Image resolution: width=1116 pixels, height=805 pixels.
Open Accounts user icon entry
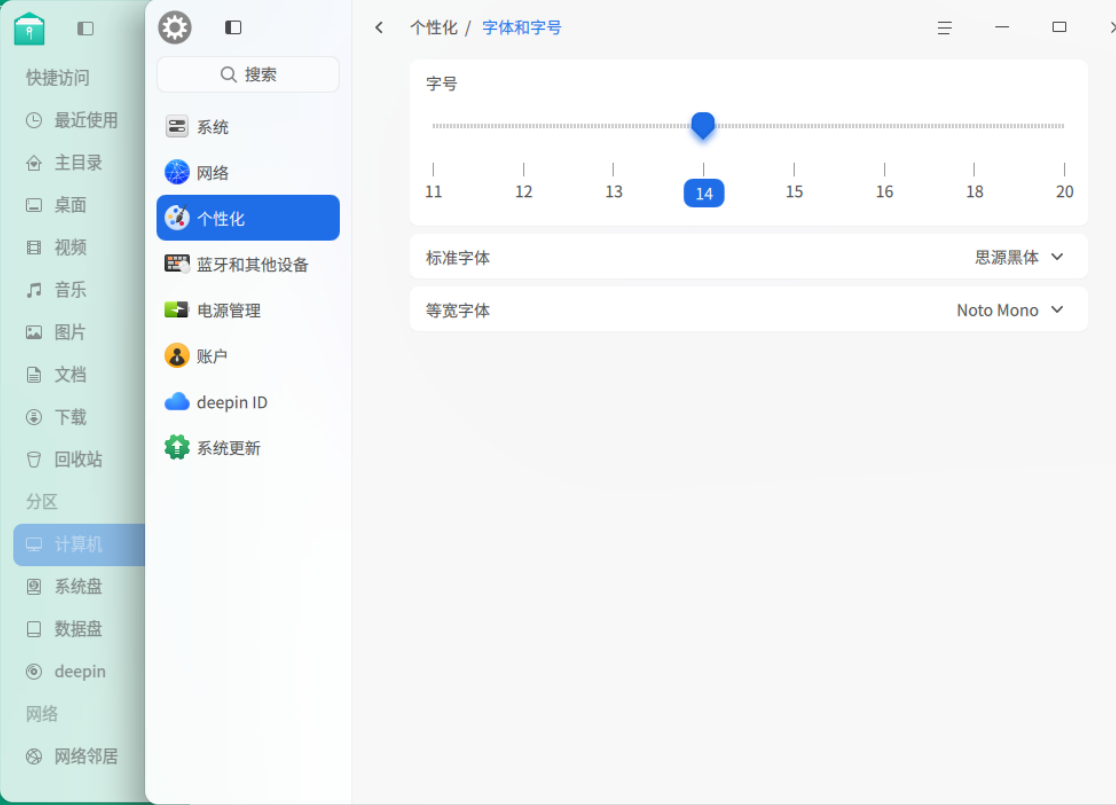pos(177,356)
